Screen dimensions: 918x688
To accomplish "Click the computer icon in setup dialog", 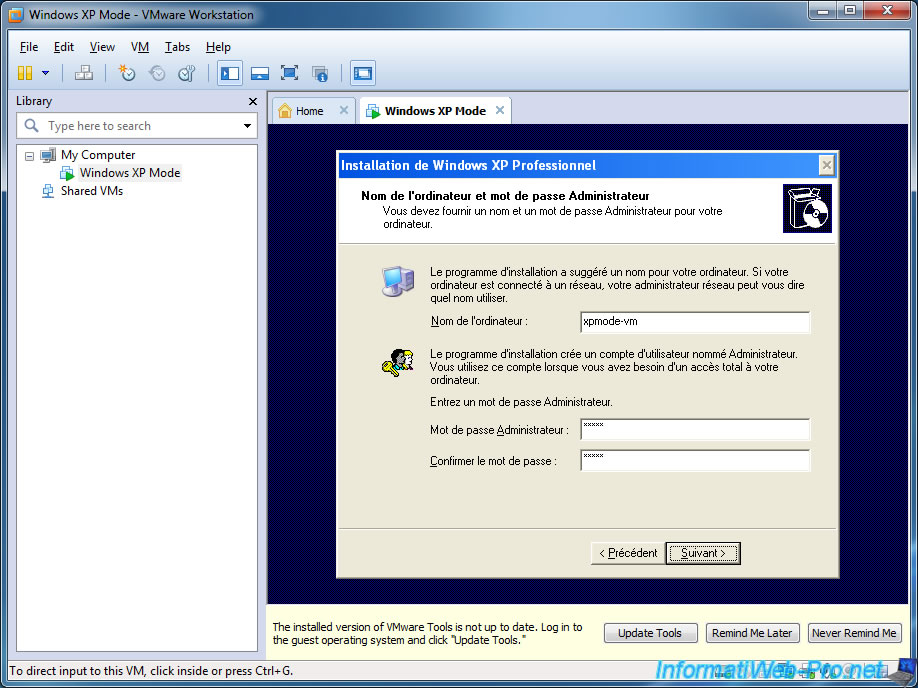I will (398, 281).
